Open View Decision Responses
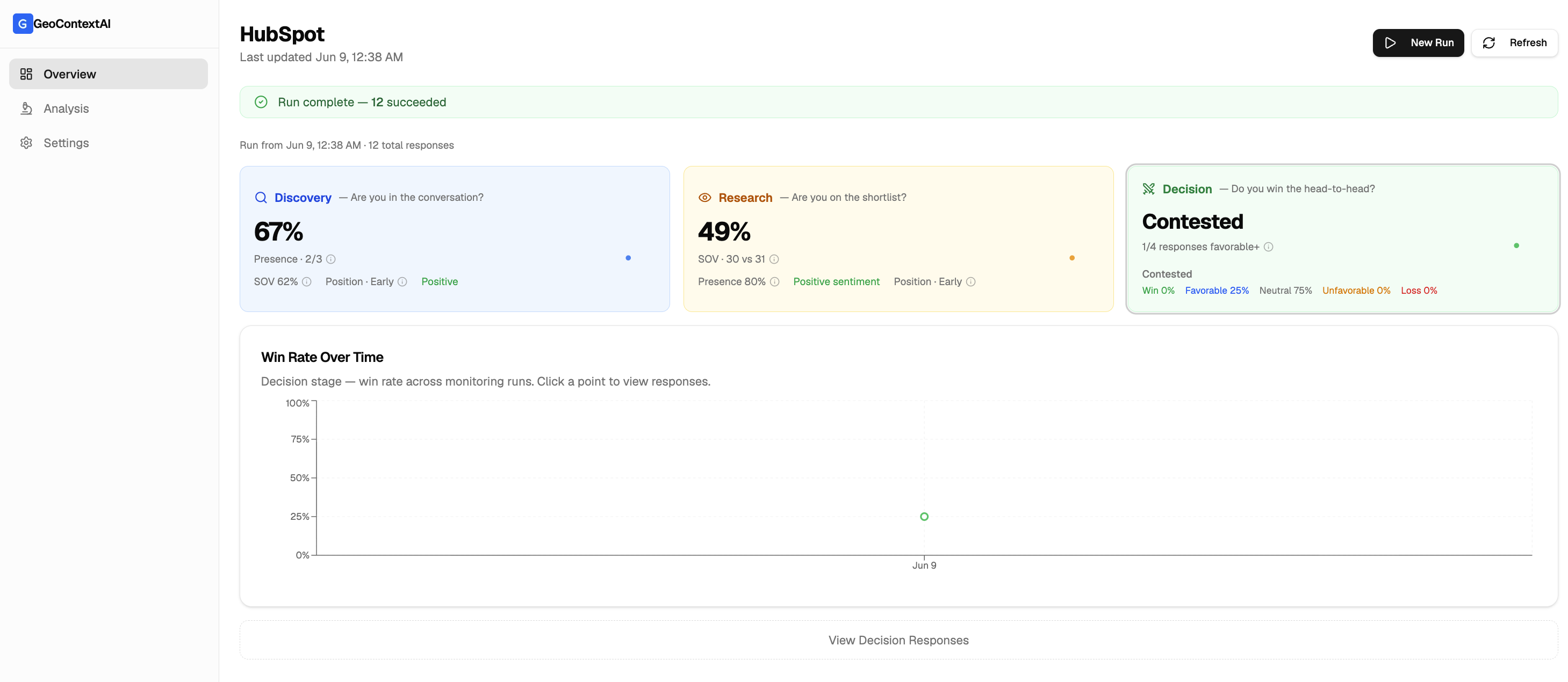This screenshot has height=682, width=1568. point(898,640)
